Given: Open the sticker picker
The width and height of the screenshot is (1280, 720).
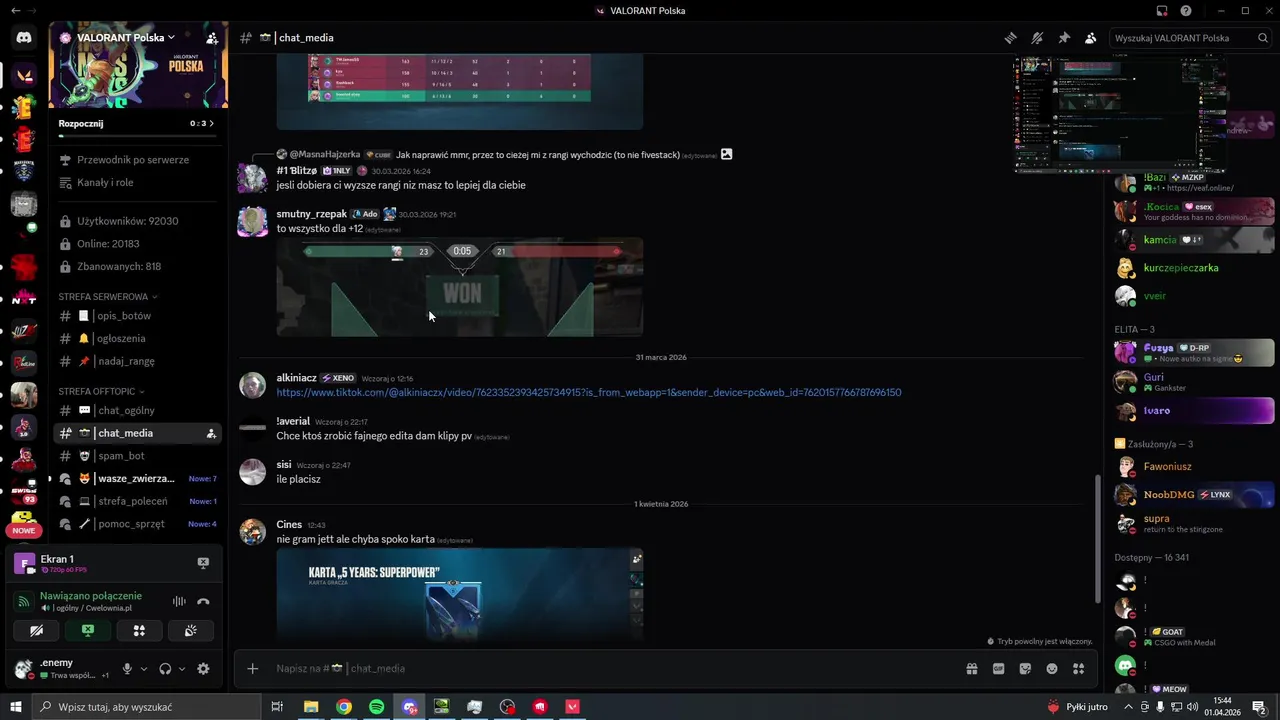Looking at the screenshot, I should click(1025, 668).
